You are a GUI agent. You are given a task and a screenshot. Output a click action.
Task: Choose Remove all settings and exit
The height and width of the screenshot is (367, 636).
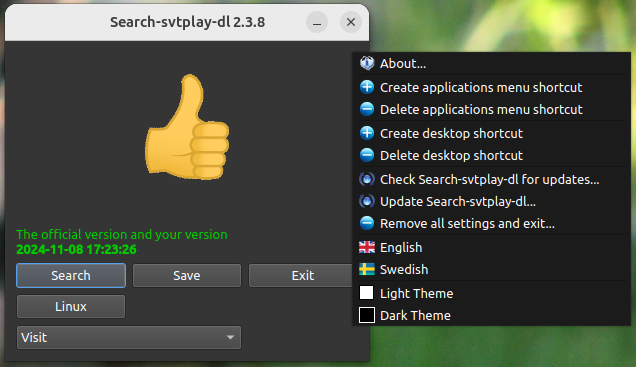click(492, 223)
